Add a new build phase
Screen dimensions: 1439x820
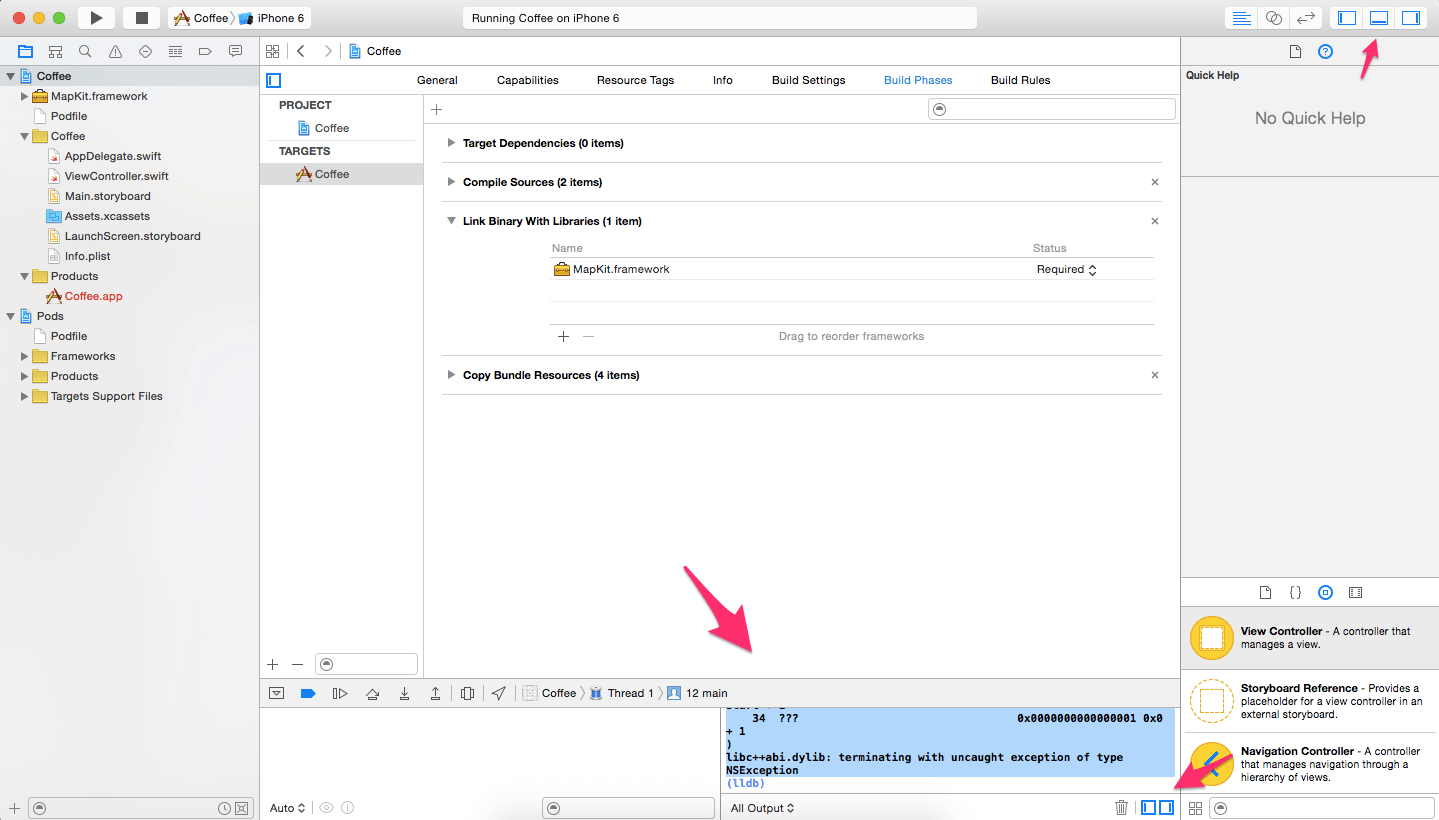436,109
